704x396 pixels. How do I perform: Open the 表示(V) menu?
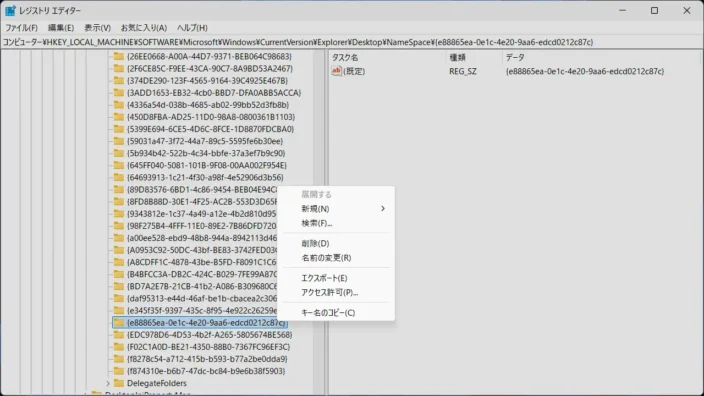coord(97,28)
